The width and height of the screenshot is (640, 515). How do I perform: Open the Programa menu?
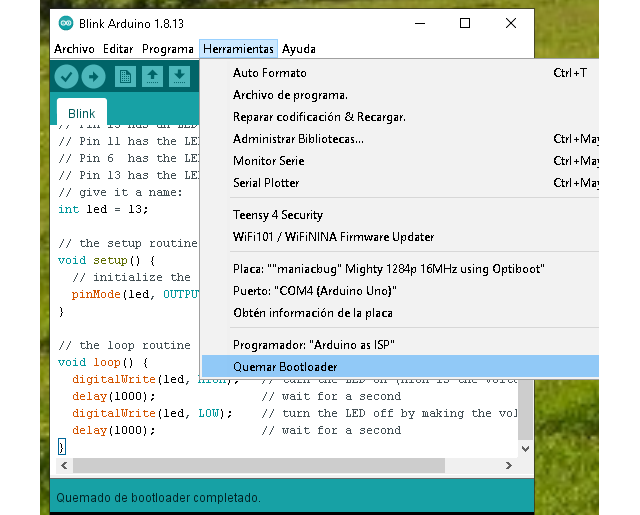[167, 48]
